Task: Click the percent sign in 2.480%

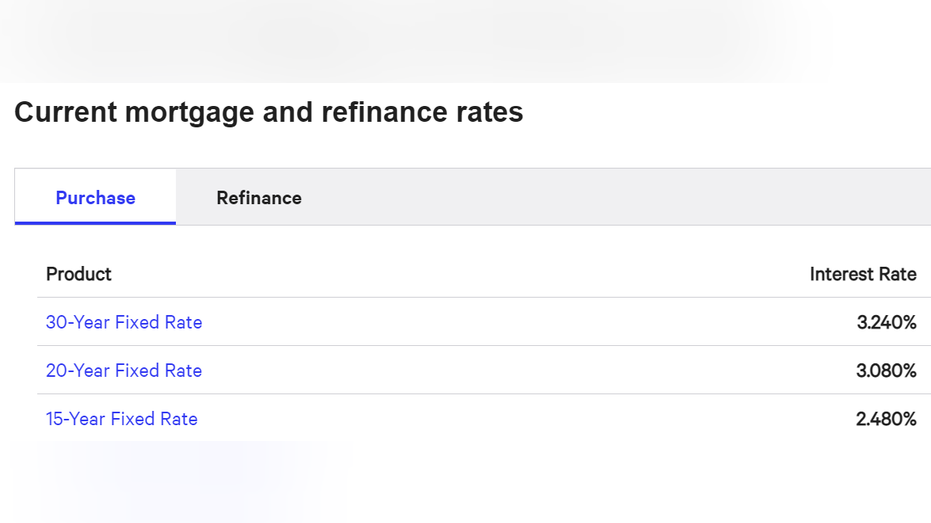Action: coord(908,419)
